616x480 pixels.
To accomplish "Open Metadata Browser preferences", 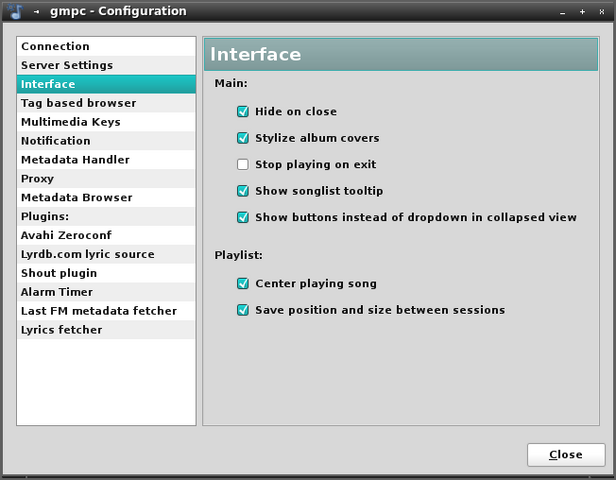I will (x=106, y=197).
